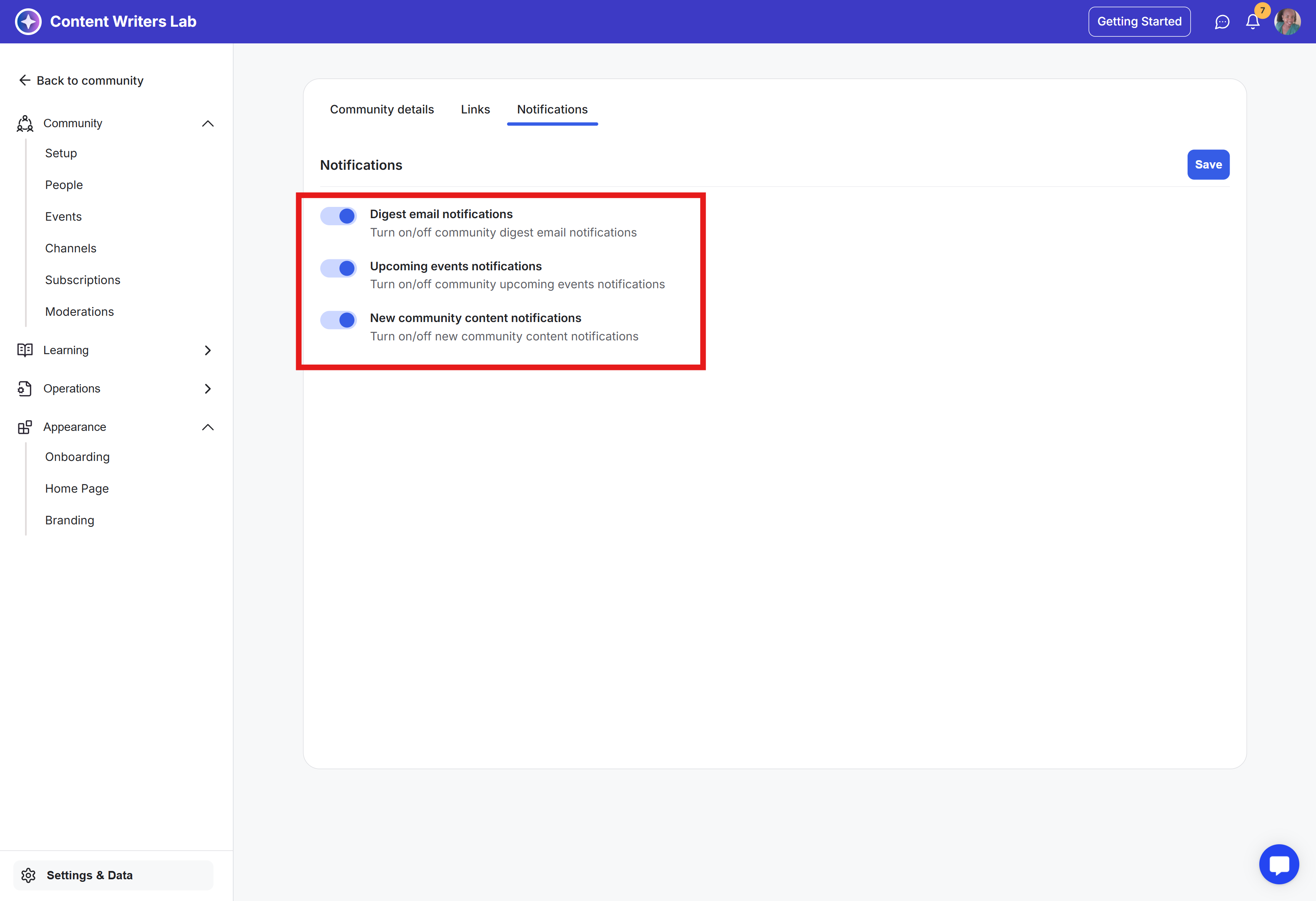
Task: Click the Save button
Action: coord(1208,165)
